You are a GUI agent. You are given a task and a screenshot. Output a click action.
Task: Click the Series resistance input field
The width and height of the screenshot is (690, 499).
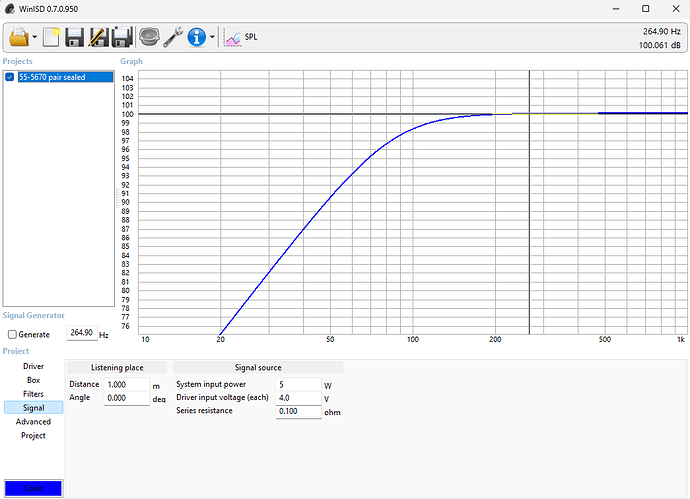tap(297, 411)
